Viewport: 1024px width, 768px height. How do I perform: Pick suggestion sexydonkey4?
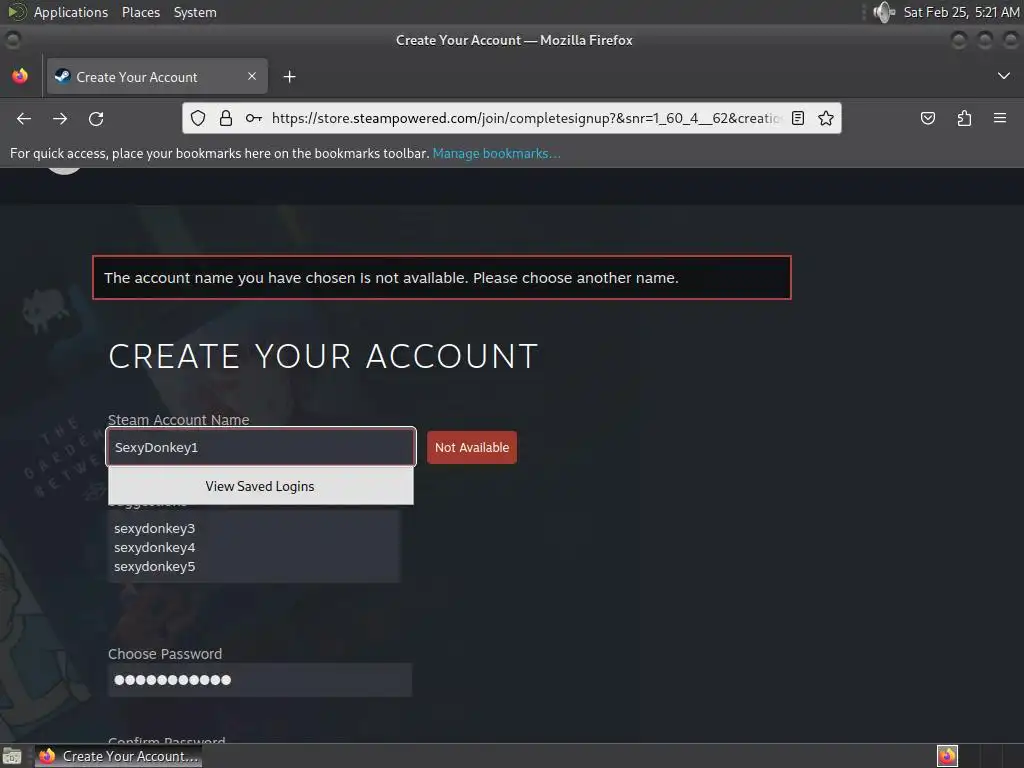pyautogui.click(x=154, y=547)
